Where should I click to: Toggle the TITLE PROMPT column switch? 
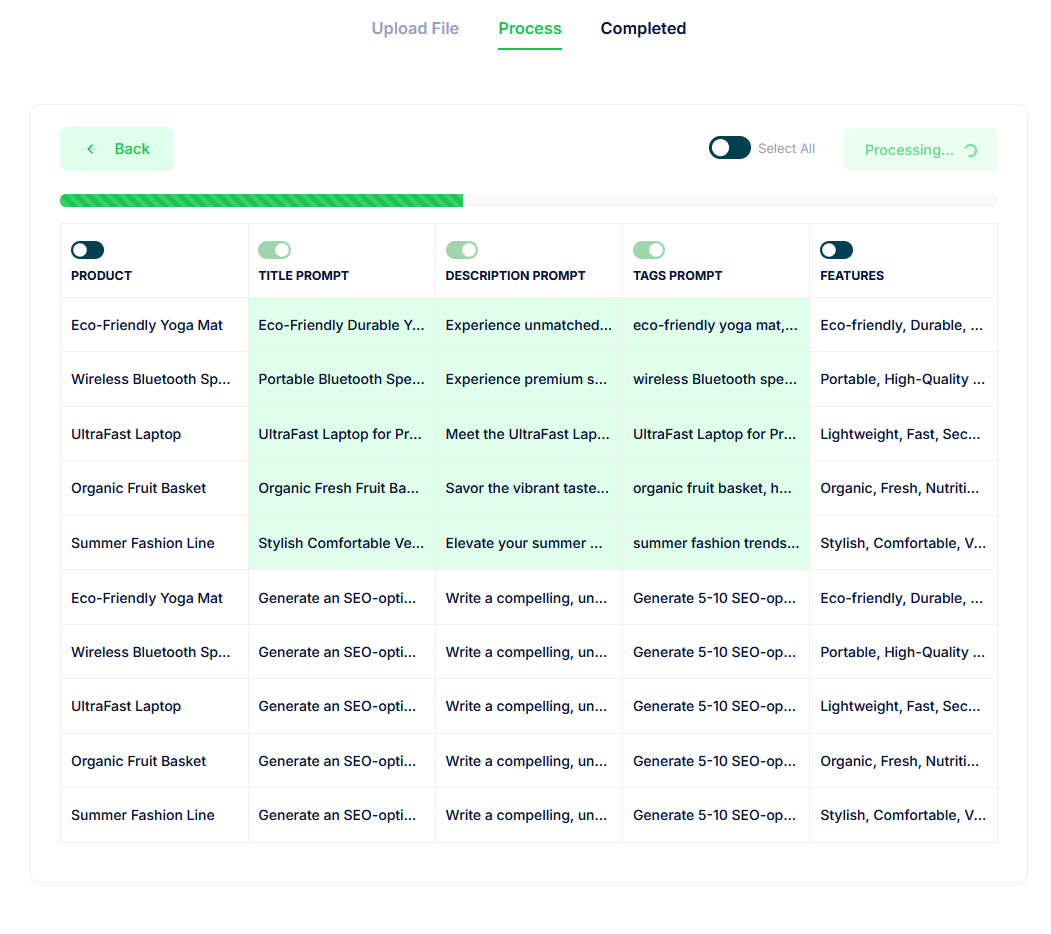click(275, 250)
